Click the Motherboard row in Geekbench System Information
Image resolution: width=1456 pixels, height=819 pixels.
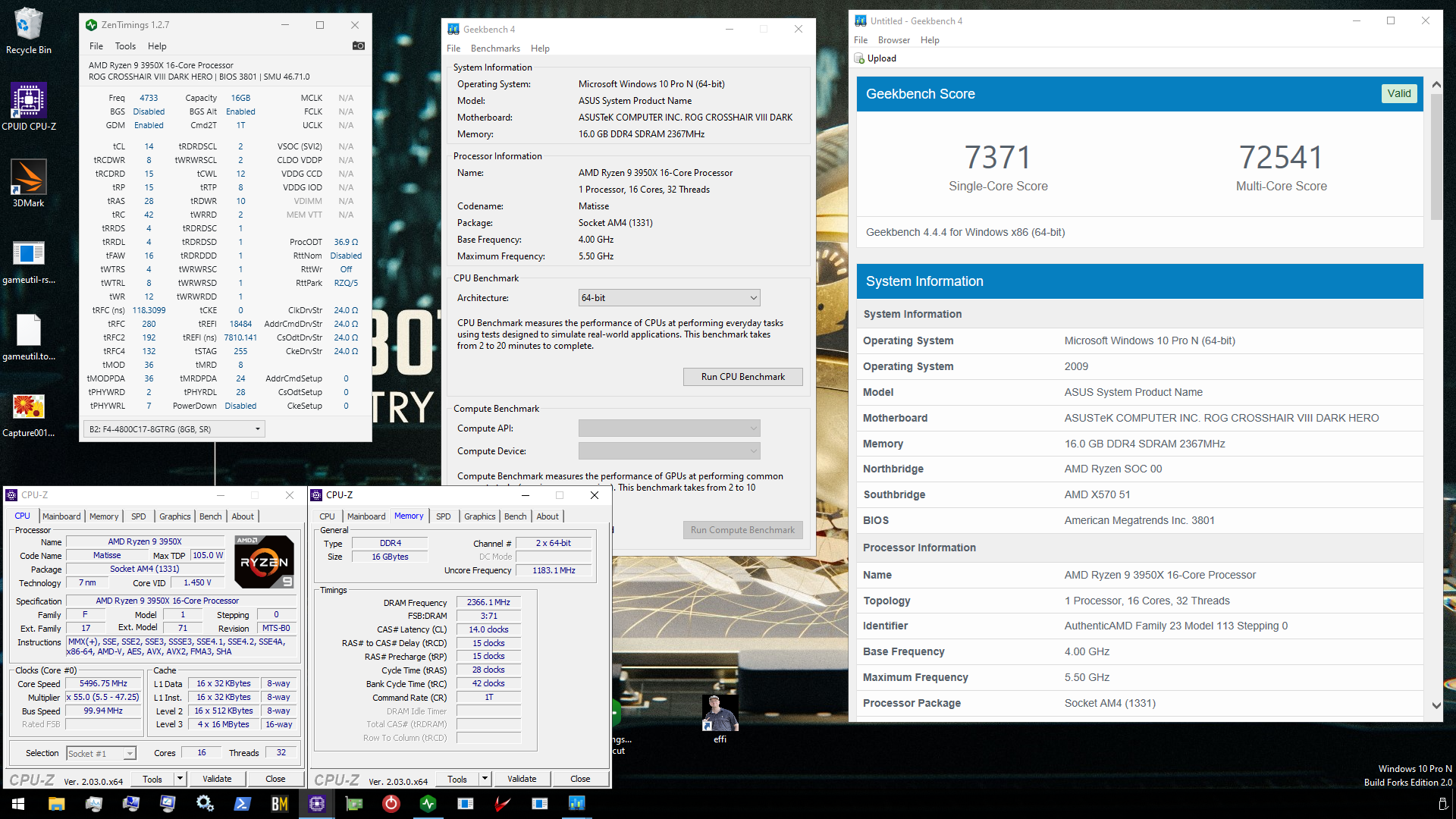point(1140,418)
